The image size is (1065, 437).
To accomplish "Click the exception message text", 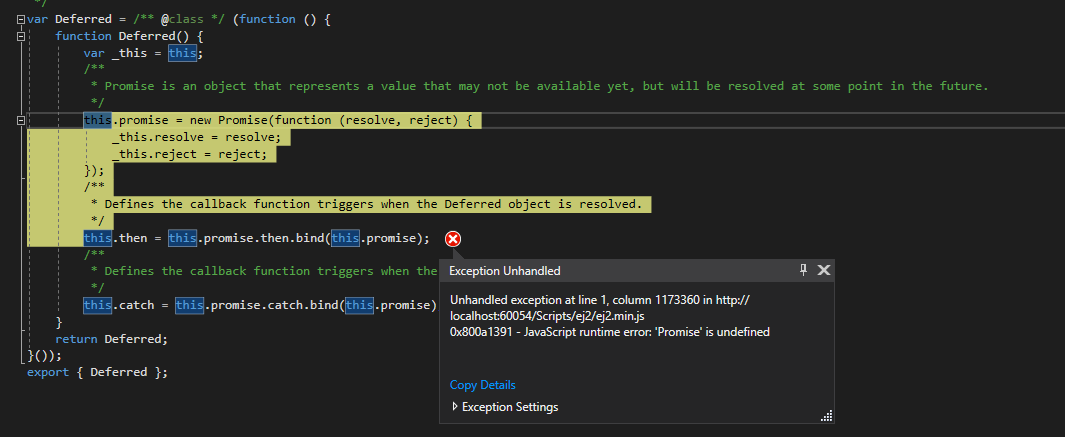I will pos(610,331).
